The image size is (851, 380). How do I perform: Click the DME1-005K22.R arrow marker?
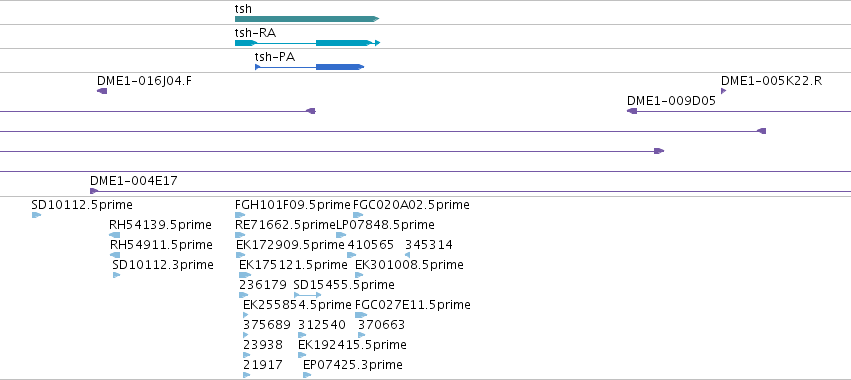(x=723, y=91)
